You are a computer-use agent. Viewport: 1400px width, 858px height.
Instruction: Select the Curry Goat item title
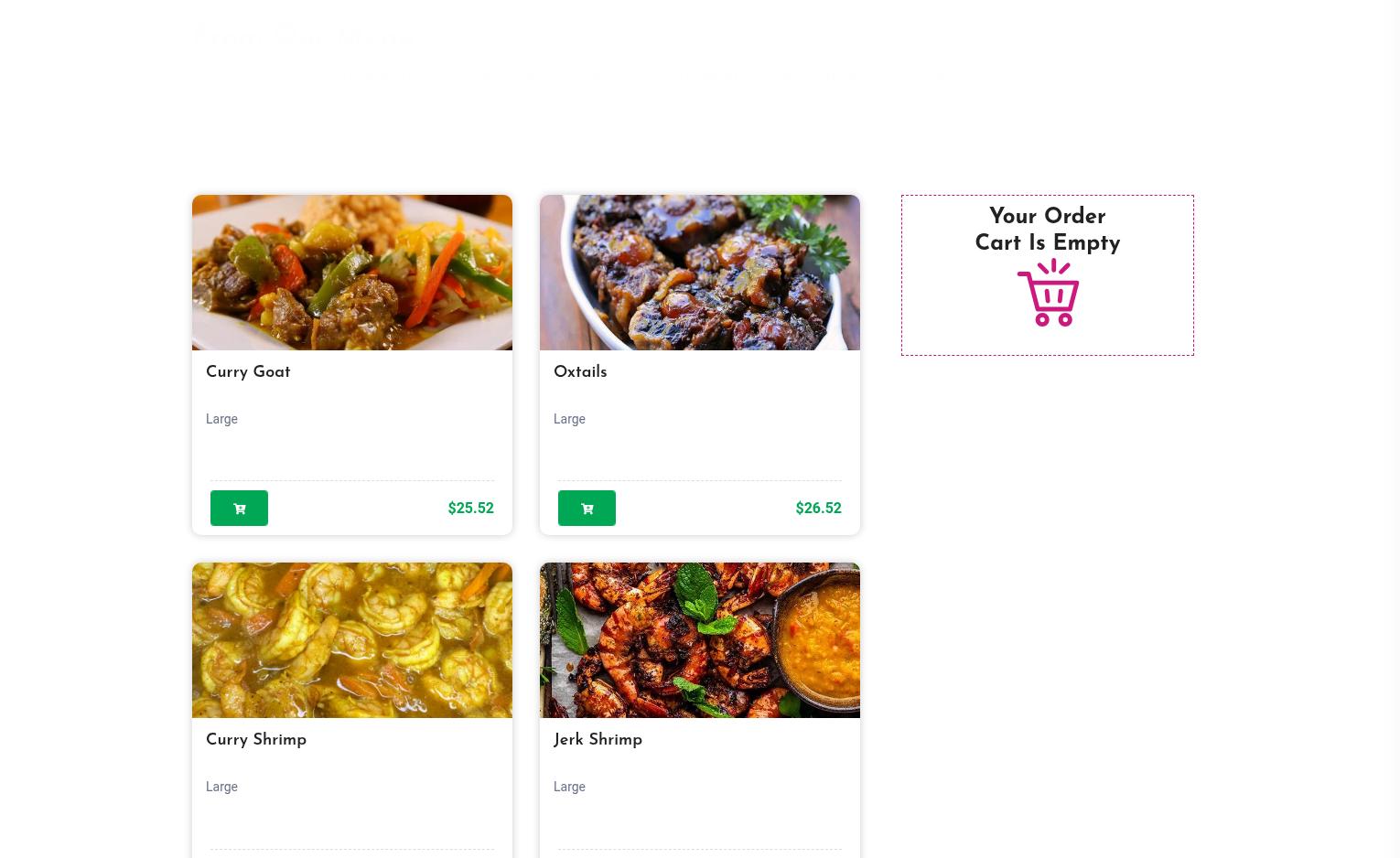click(x=248, y=372)
